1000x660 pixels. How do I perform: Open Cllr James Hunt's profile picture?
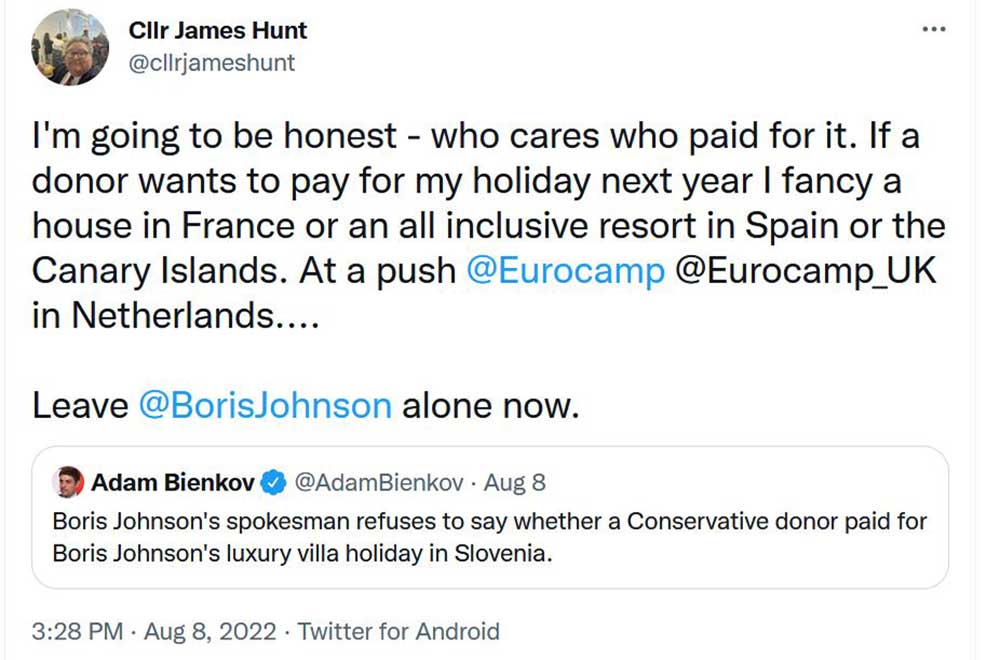point(72,50)
